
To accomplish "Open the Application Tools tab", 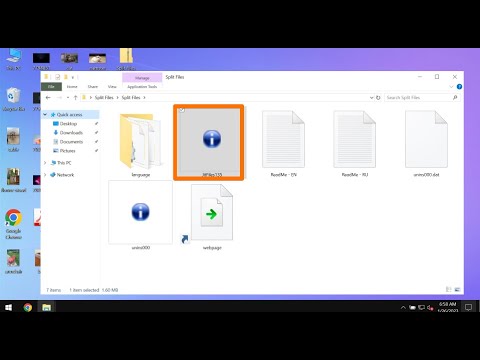I will 142,87.
